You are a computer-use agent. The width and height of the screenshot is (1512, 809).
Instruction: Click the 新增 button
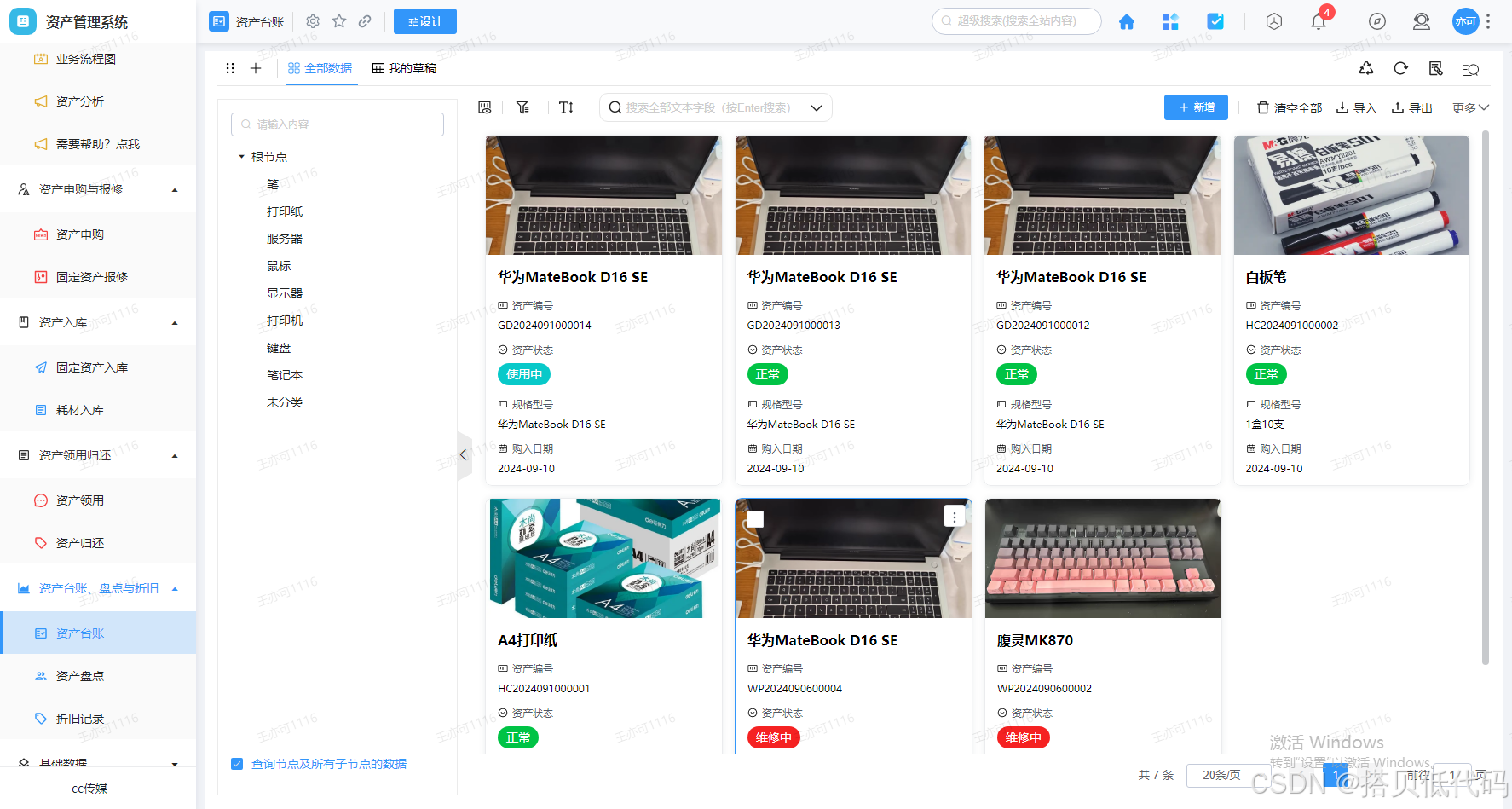pyautogui.click(x=1197, y=107)
